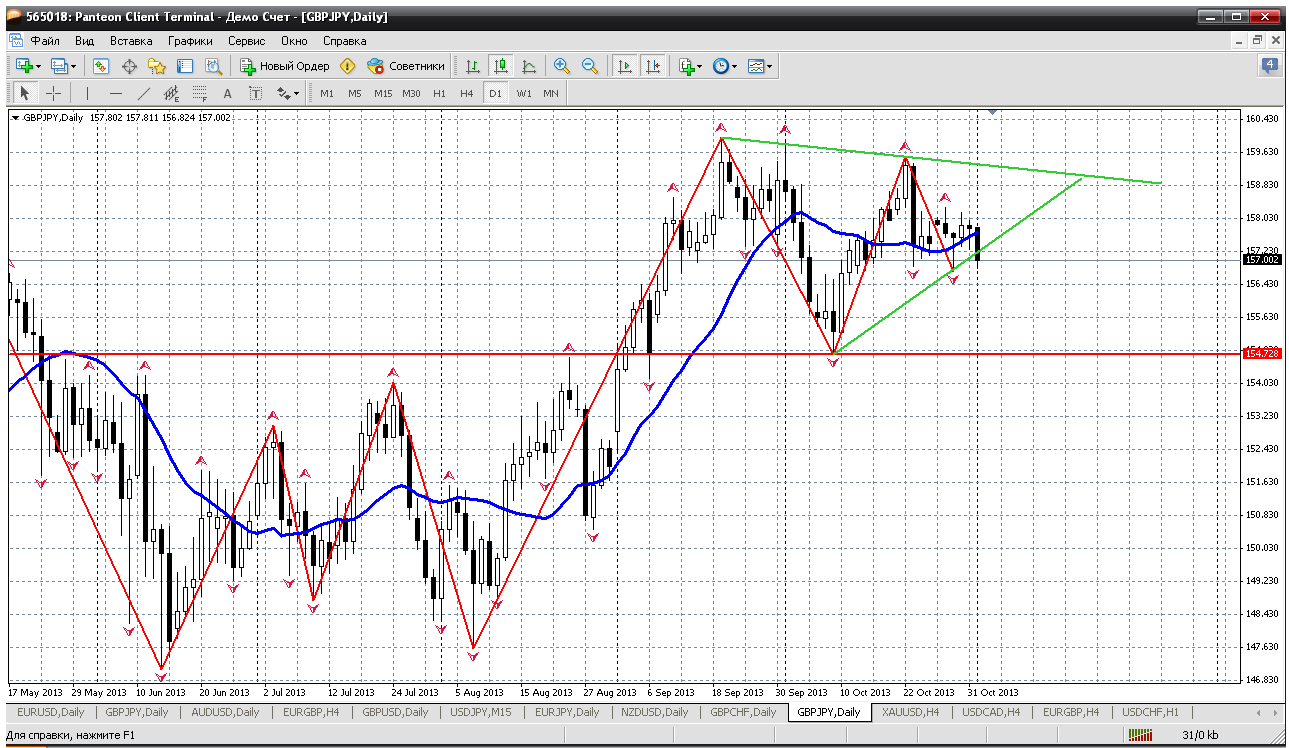Switch to the GBPCHF,Daily chart tab

(743, 712)
